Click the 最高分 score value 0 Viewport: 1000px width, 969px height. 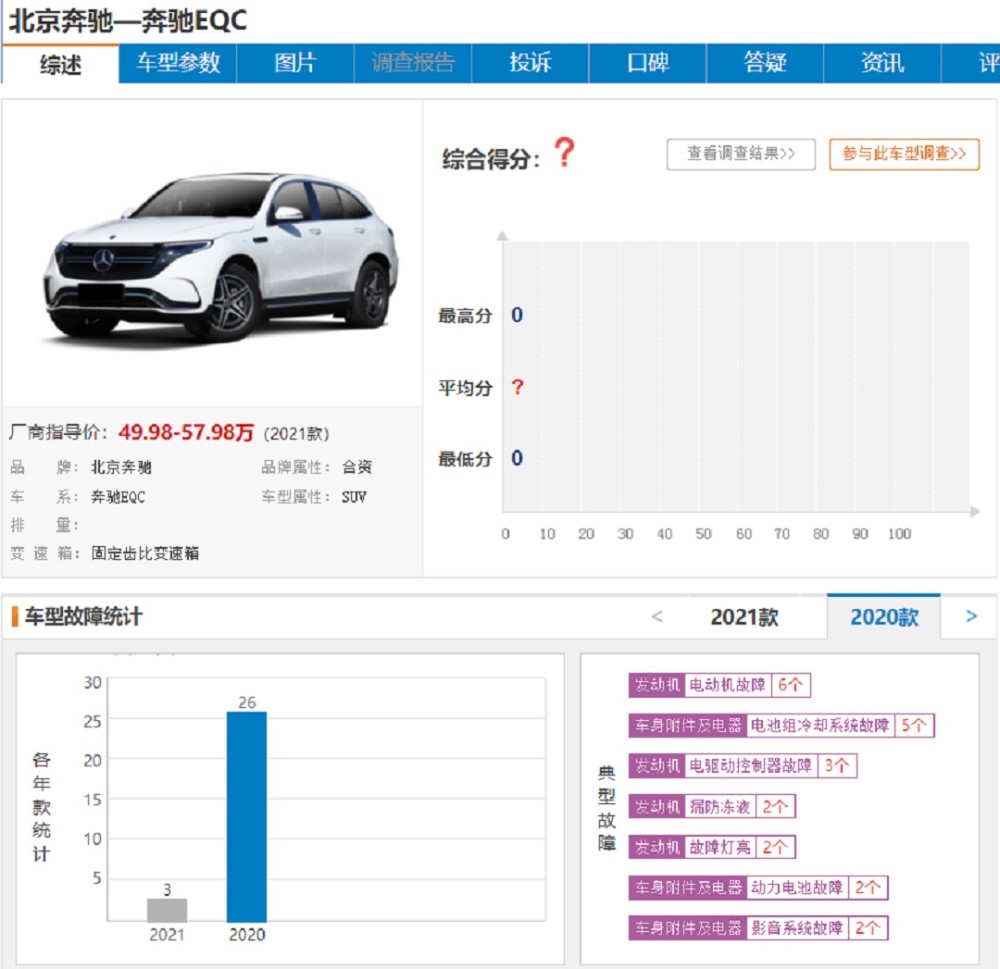[517, 315]
